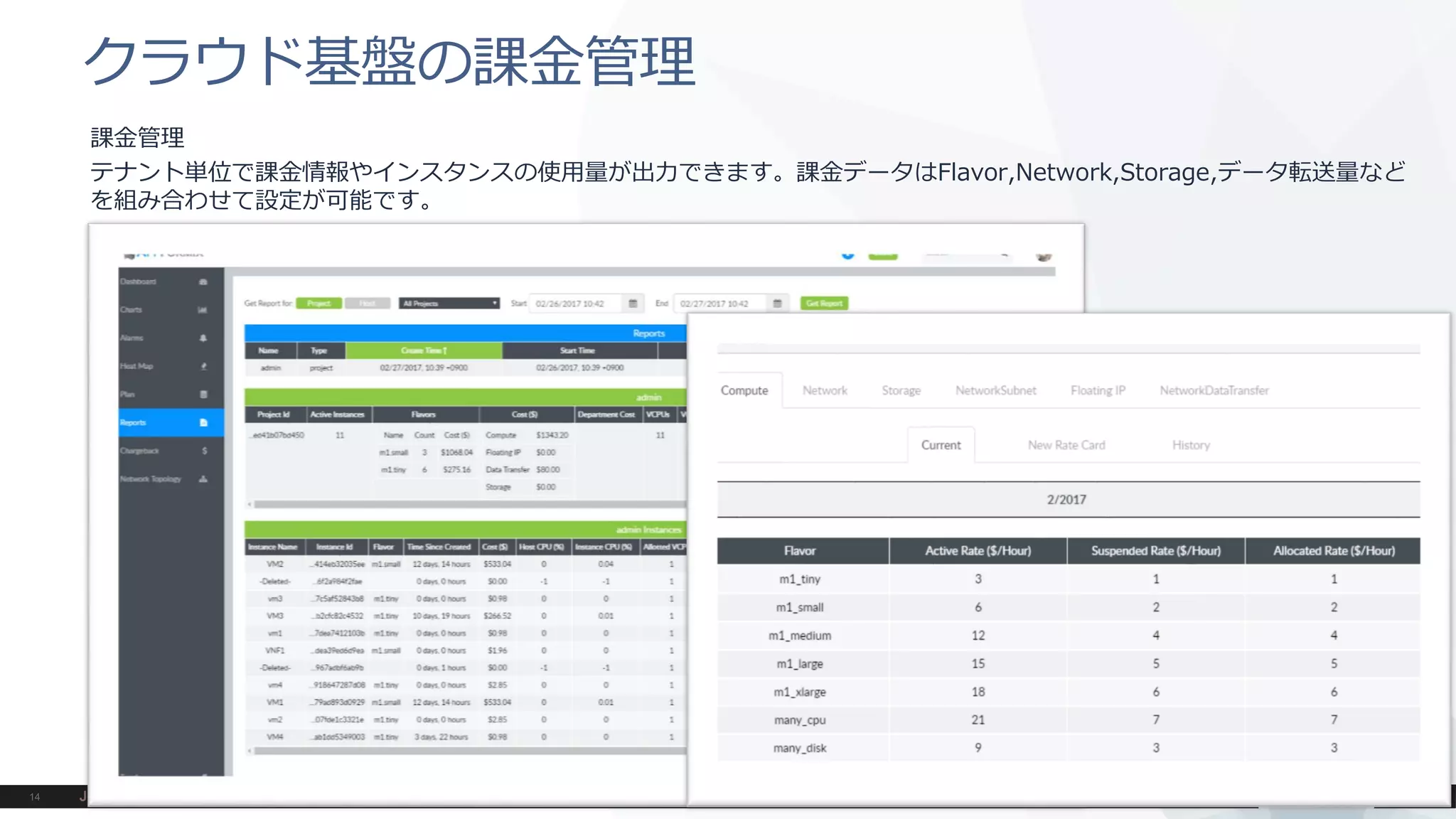Click the VNF1 instance row
Image resolution: width=1456 pixels, height=819 pixels.
click(466, 651)
